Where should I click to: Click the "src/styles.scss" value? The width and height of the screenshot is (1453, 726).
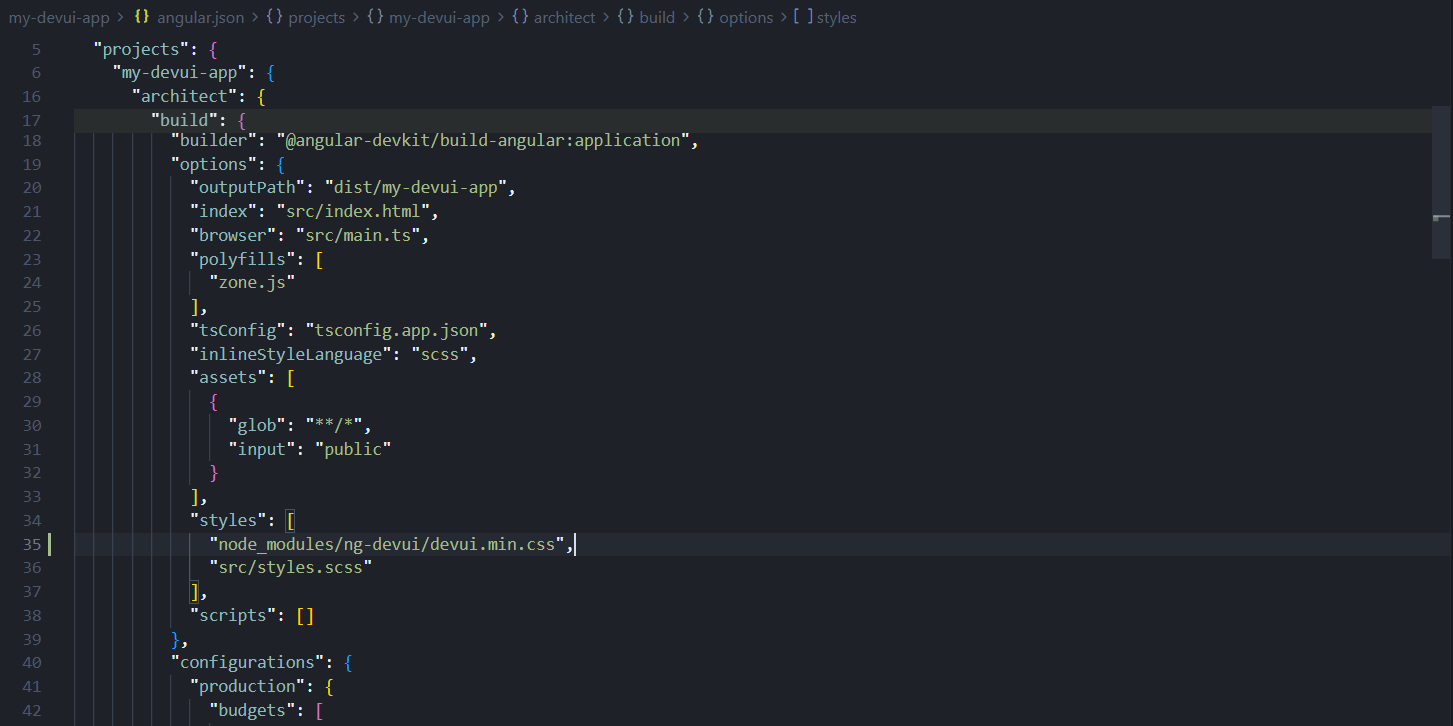(292, 568)
